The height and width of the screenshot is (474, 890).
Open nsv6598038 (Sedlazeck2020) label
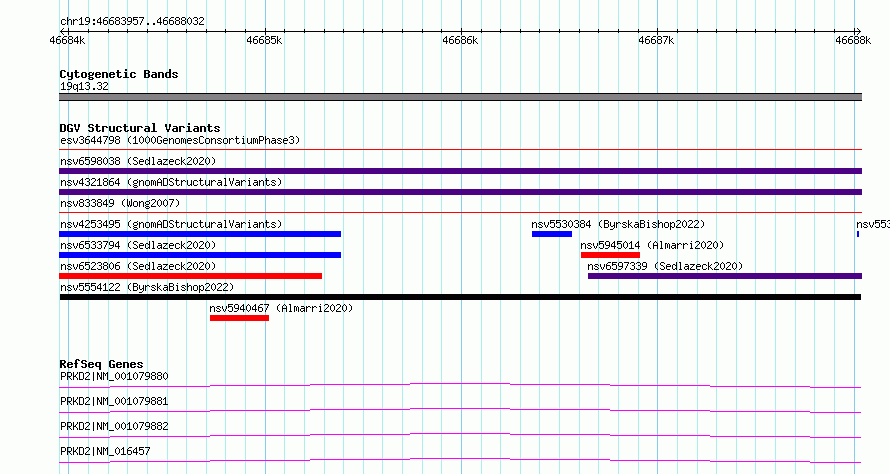click(x=138, y=161)
